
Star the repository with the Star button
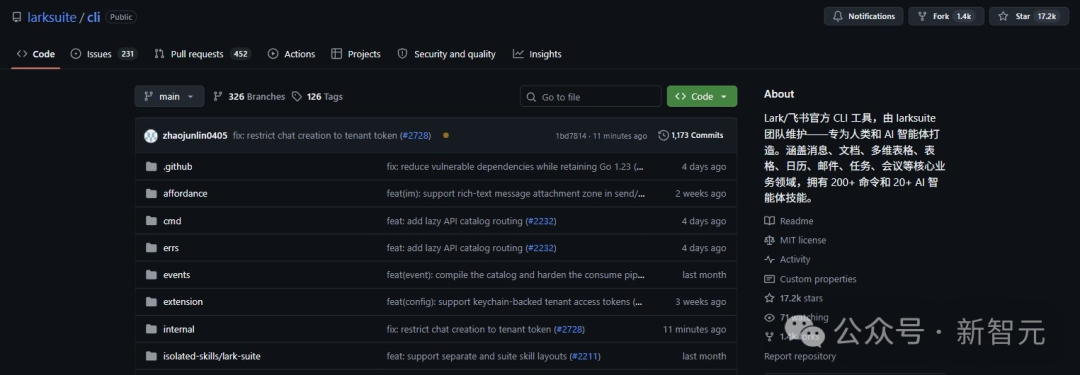(1029, 17)
